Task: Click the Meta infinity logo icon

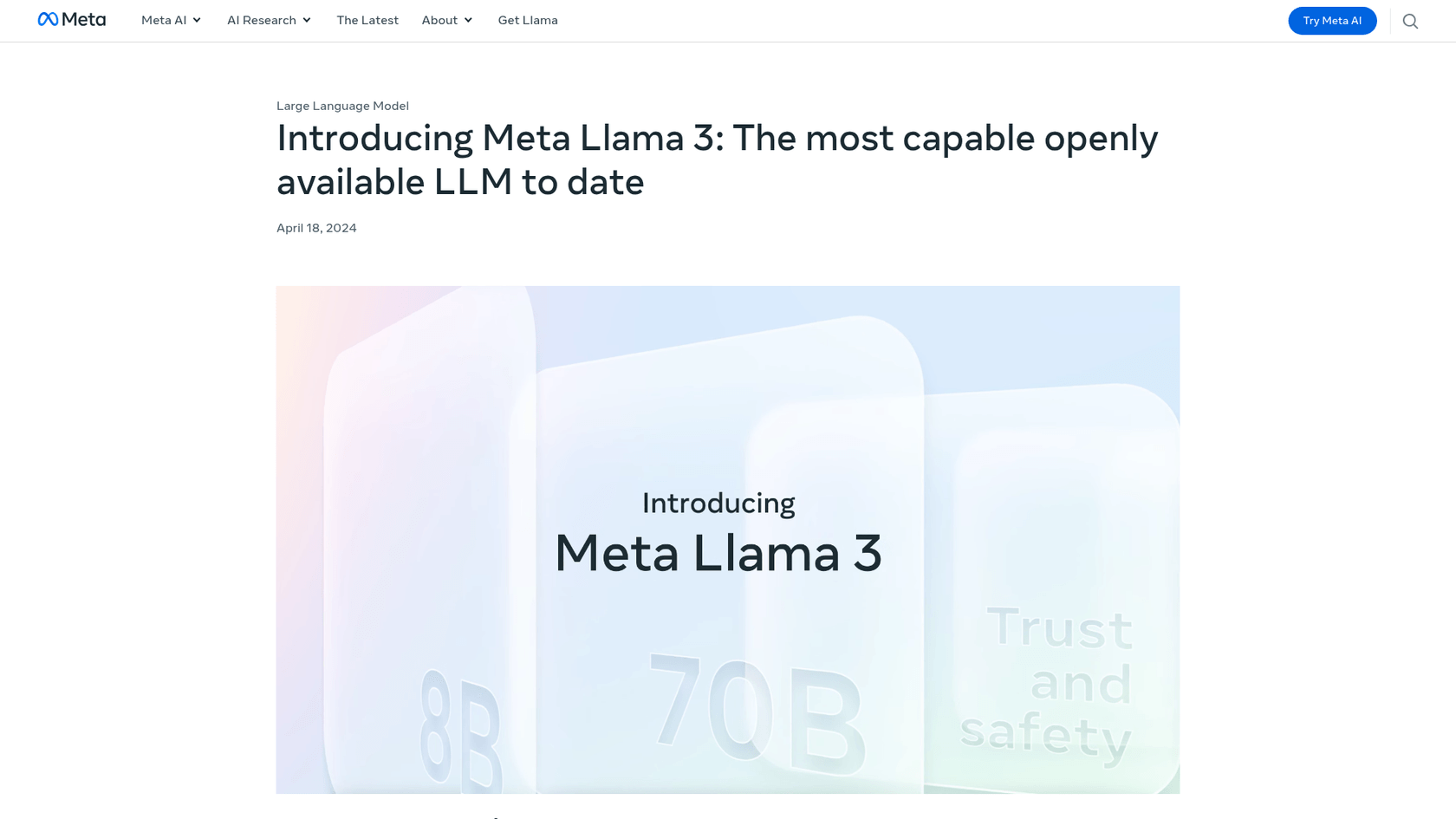Action: pos(49,19)
